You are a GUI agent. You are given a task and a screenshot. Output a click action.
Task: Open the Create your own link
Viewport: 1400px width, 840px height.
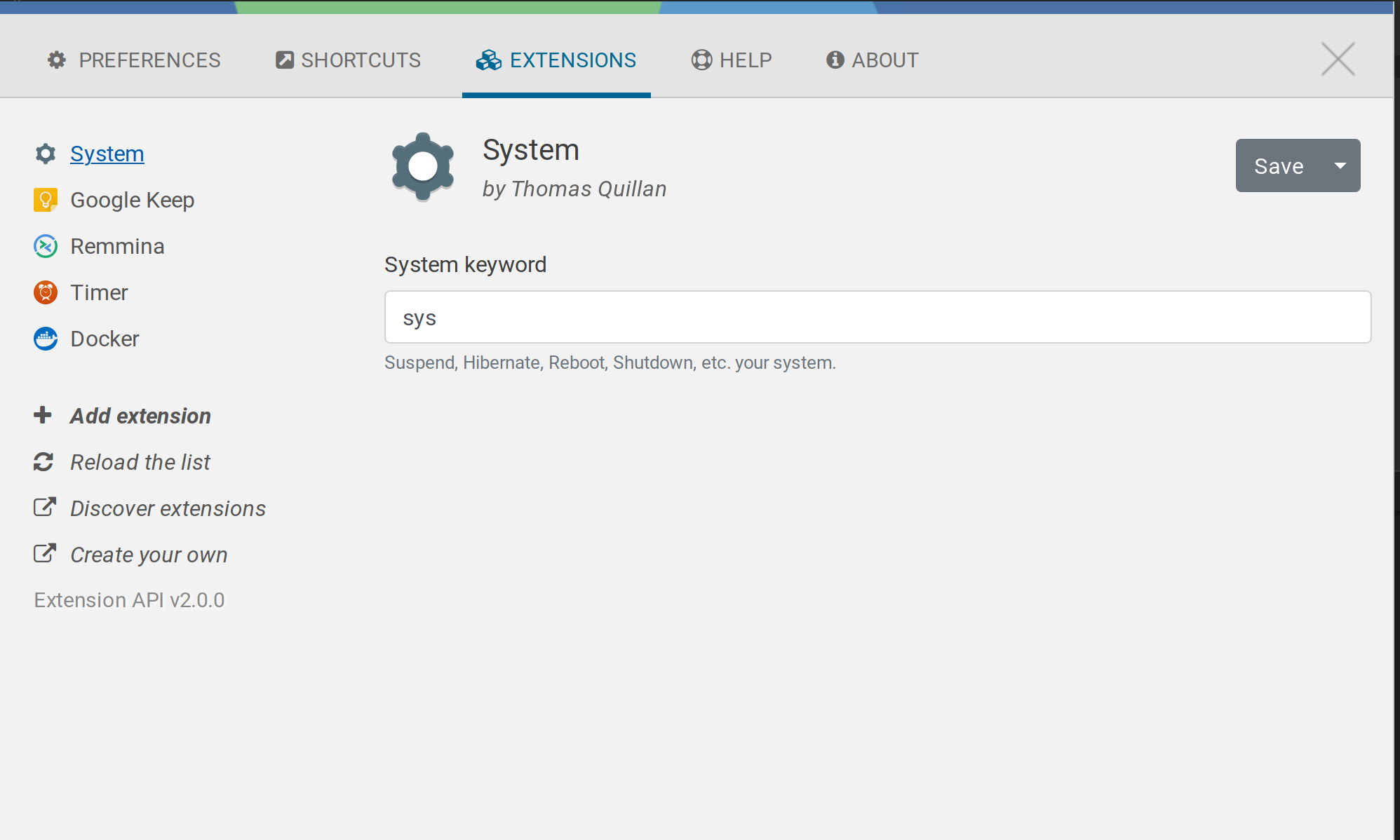[x=149, y=555]
